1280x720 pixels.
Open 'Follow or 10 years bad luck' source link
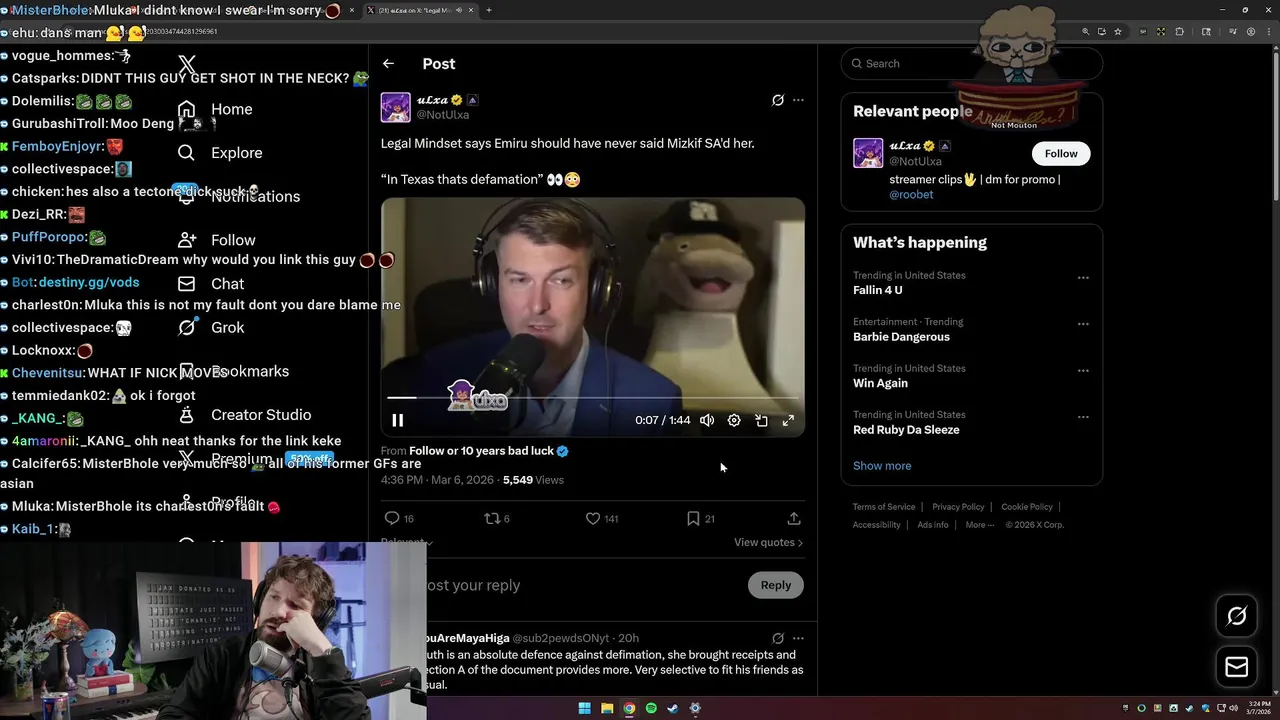tap(488, 451)
